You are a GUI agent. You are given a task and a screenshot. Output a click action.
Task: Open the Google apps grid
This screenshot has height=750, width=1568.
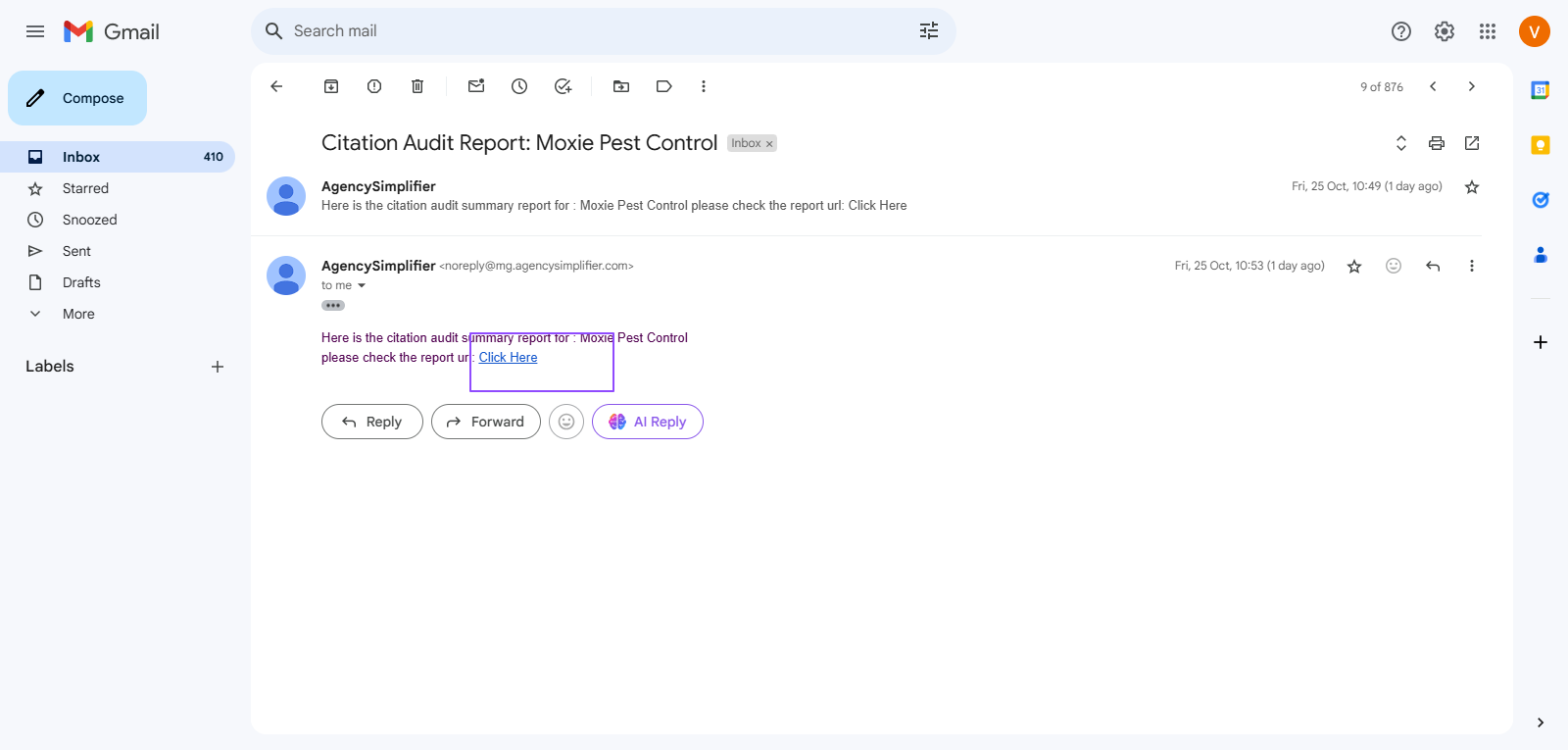point(1488,31)
